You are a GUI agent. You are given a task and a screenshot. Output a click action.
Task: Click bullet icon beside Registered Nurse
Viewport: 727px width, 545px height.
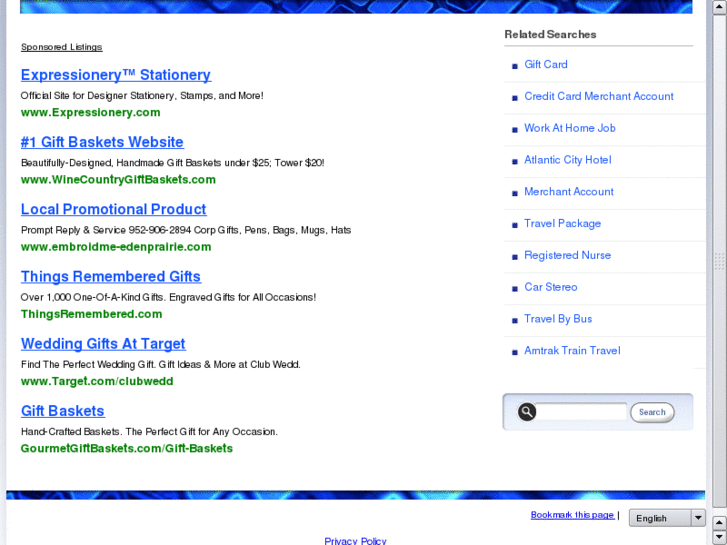tap(515, 257)
